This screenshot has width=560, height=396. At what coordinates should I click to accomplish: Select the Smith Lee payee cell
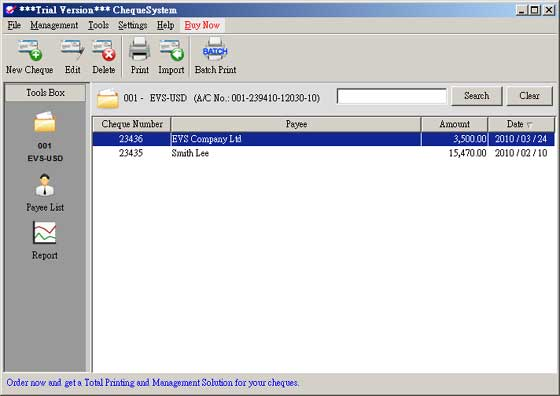[296, 153]
